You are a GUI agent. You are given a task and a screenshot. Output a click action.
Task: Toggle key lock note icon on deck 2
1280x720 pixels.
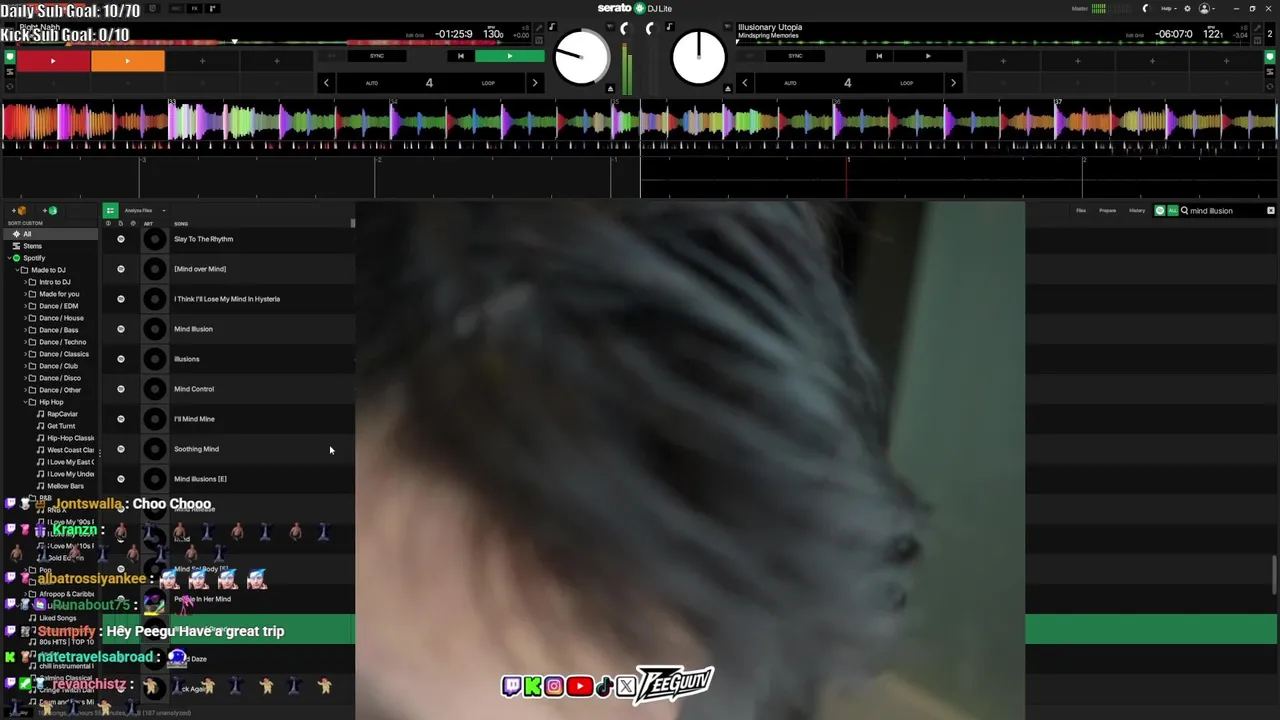(669, 27)
